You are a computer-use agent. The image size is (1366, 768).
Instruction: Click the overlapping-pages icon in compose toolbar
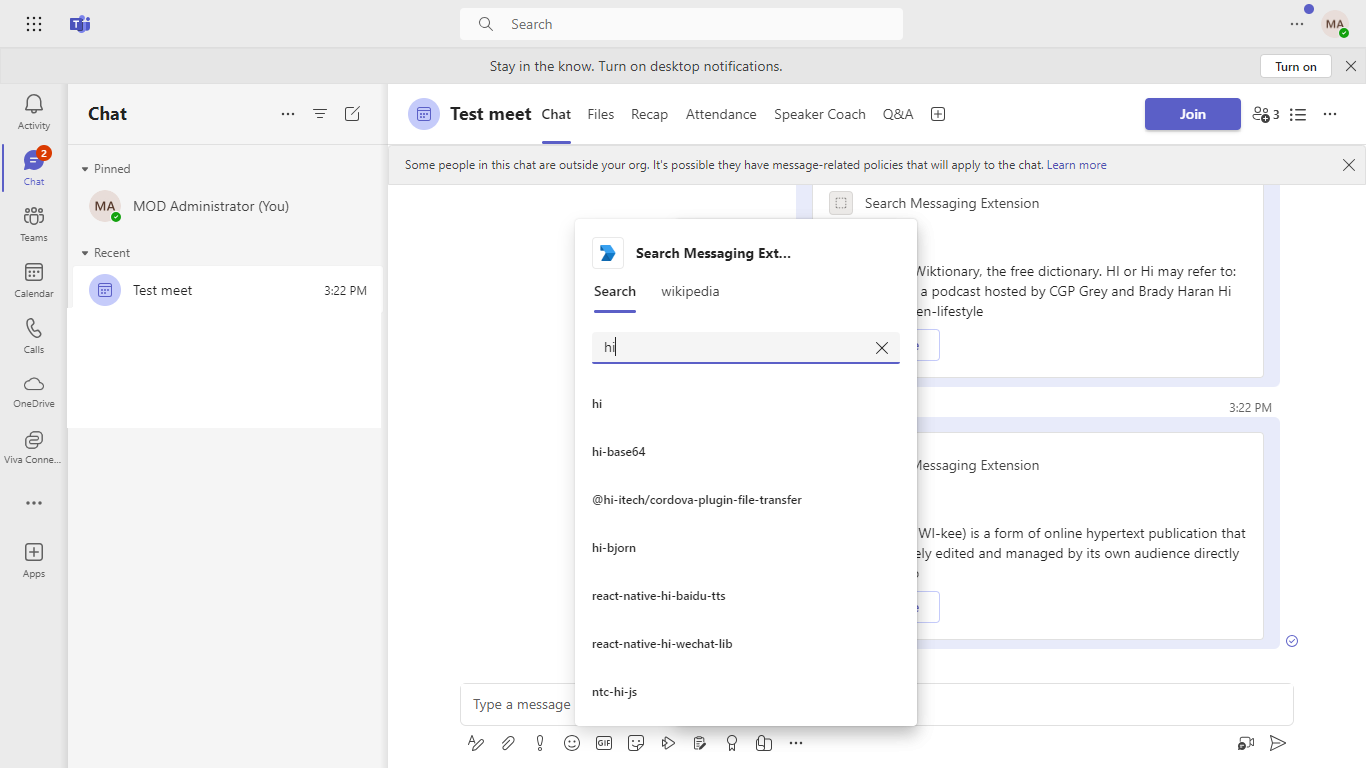click(x=764, y=743)
